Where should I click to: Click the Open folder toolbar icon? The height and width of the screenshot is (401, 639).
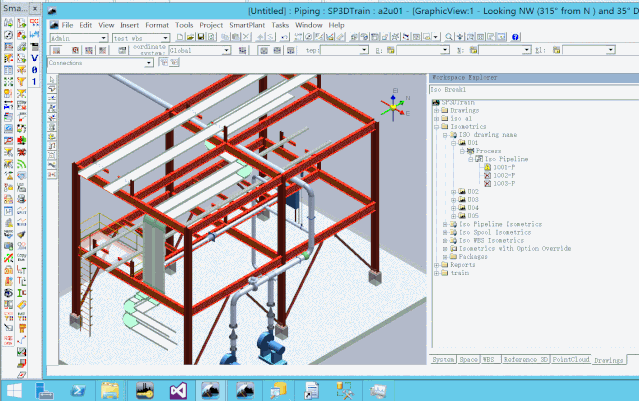[x=190, y=37]
